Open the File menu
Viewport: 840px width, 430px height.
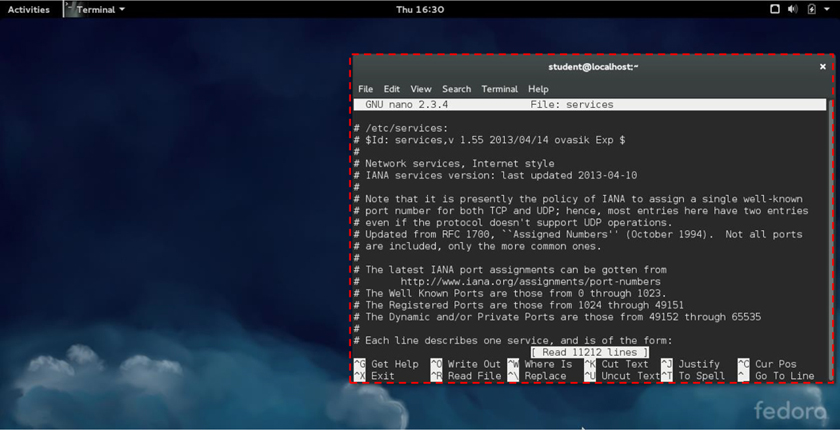point(365,89)
